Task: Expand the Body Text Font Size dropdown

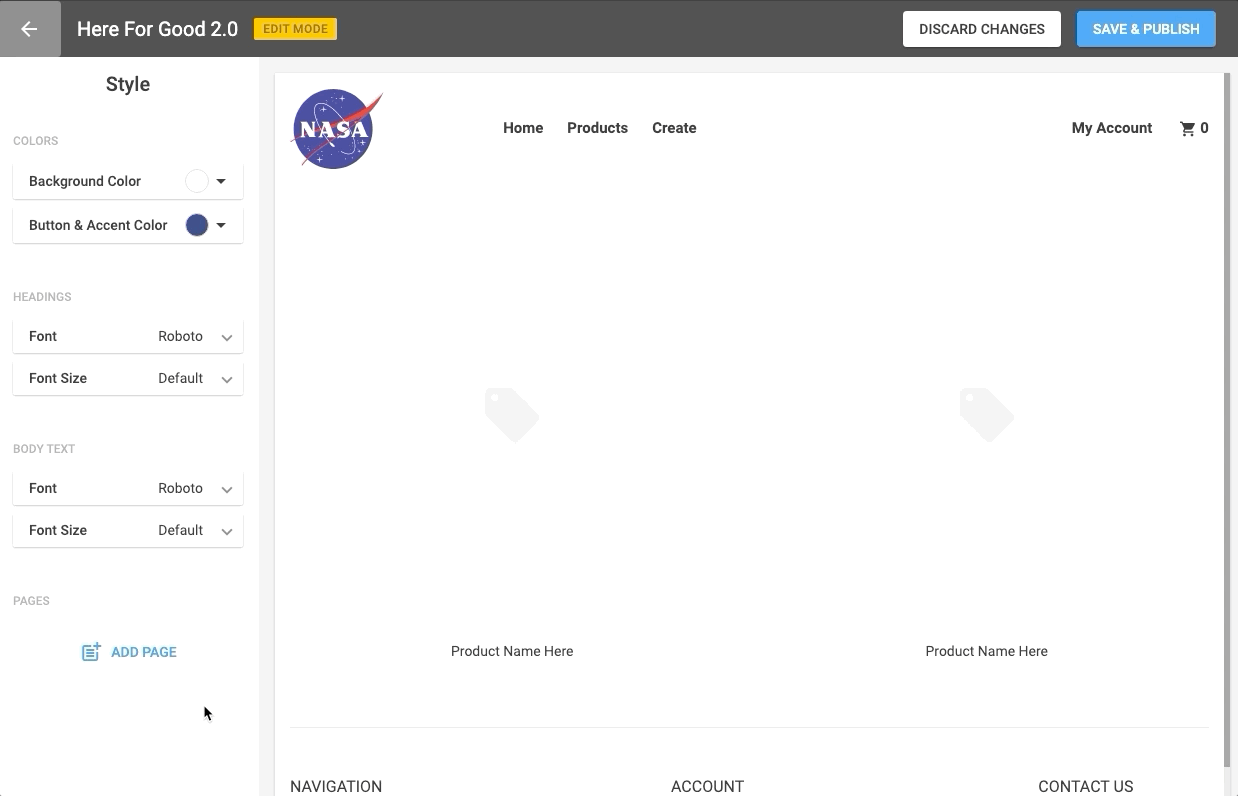Action: coord(227,531)
